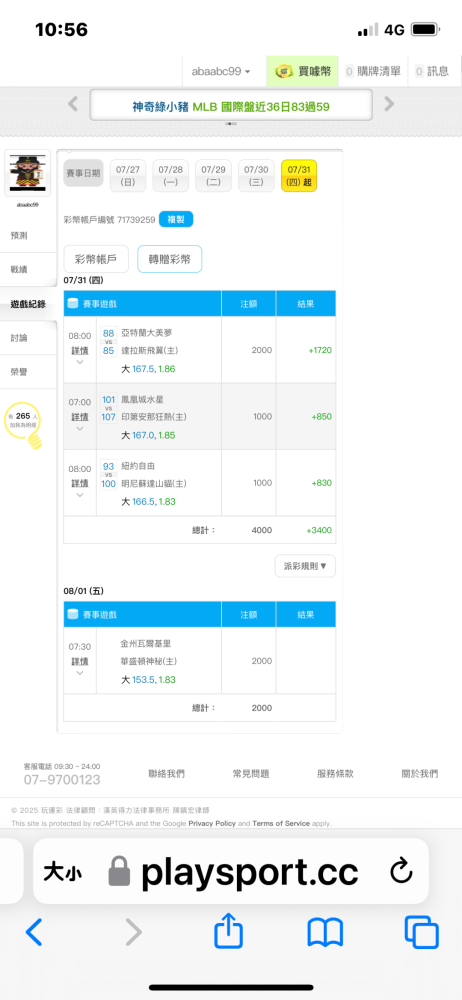Viewport: 462px width, 1000px height.
Task: Open the 派彩規則 dropdown
Action: [x=305, y=565]
